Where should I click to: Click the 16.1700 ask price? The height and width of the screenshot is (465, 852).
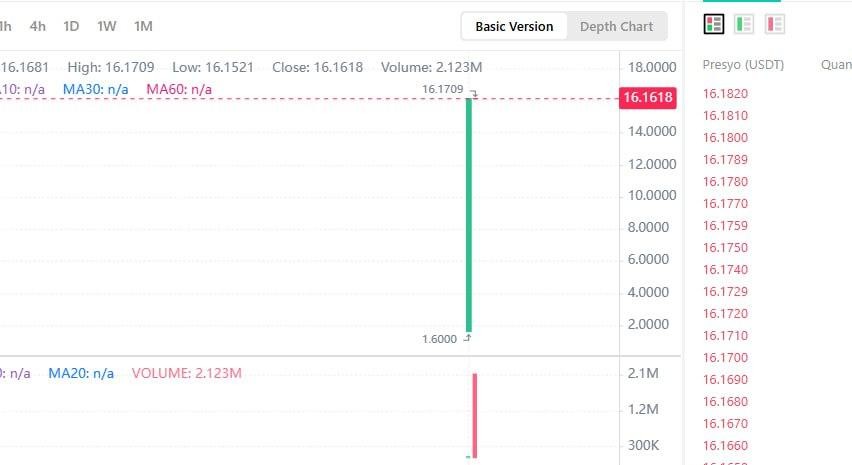pyautogui.click(x=726, y=358)
